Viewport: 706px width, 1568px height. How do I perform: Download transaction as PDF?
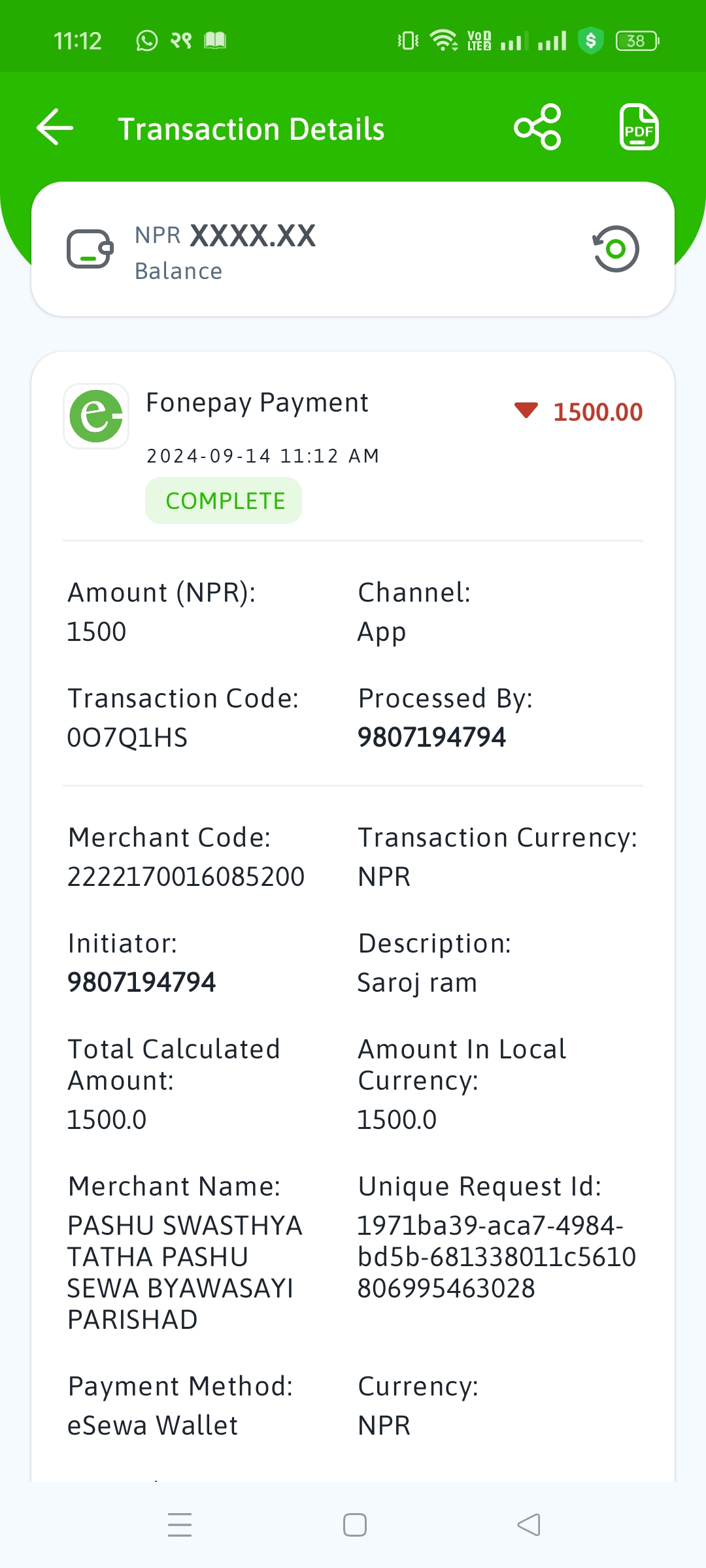(x=639, y=127)
